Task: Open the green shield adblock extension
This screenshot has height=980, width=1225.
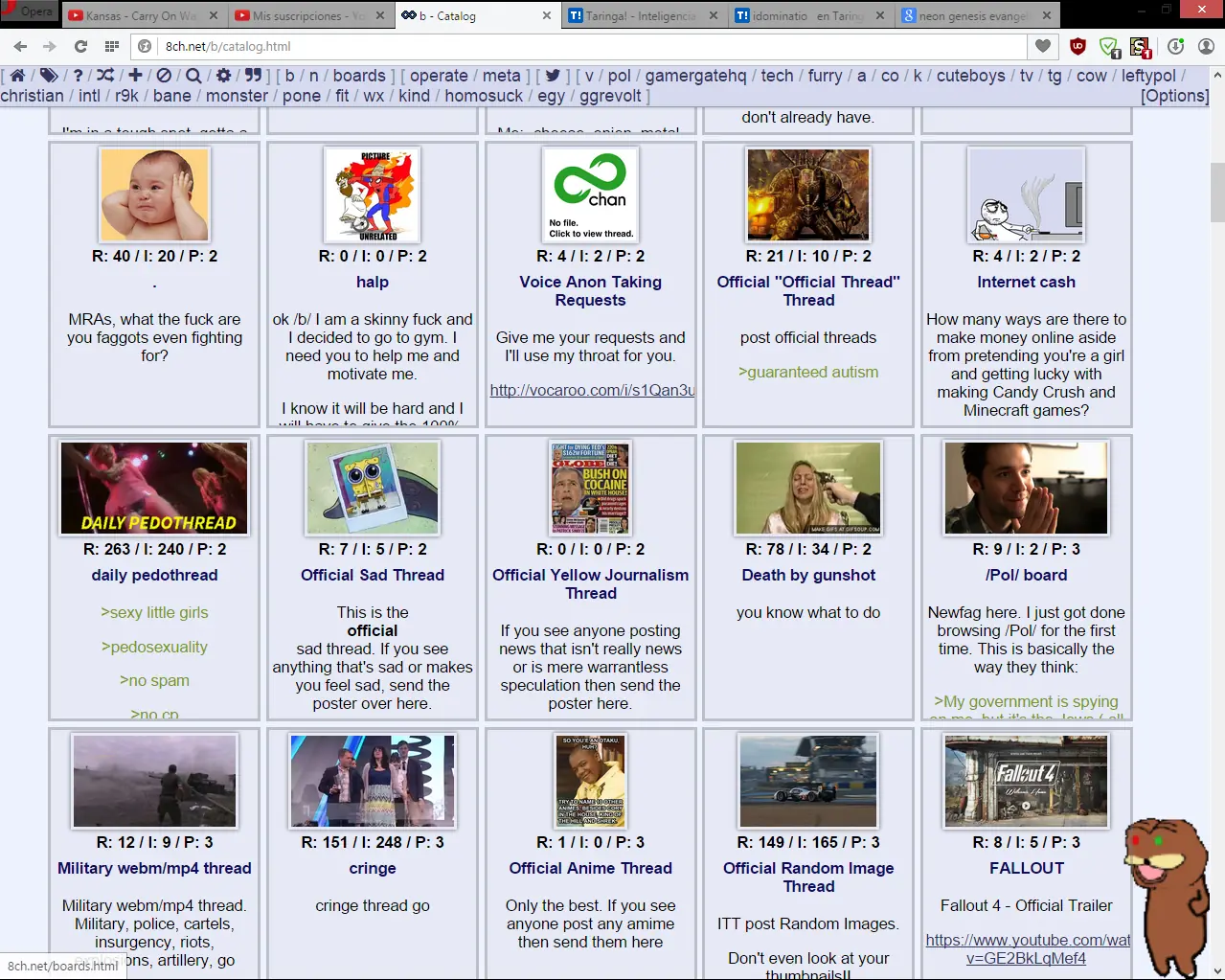Action: tap(1109, 46)
